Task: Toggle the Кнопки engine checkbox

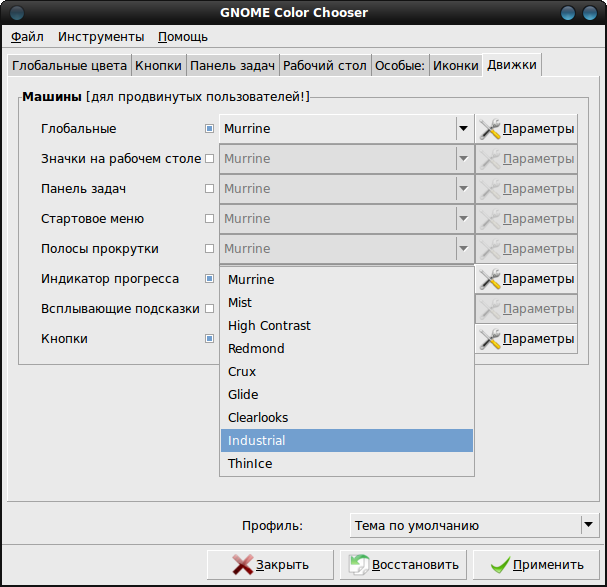Action: tap(209, 338)
